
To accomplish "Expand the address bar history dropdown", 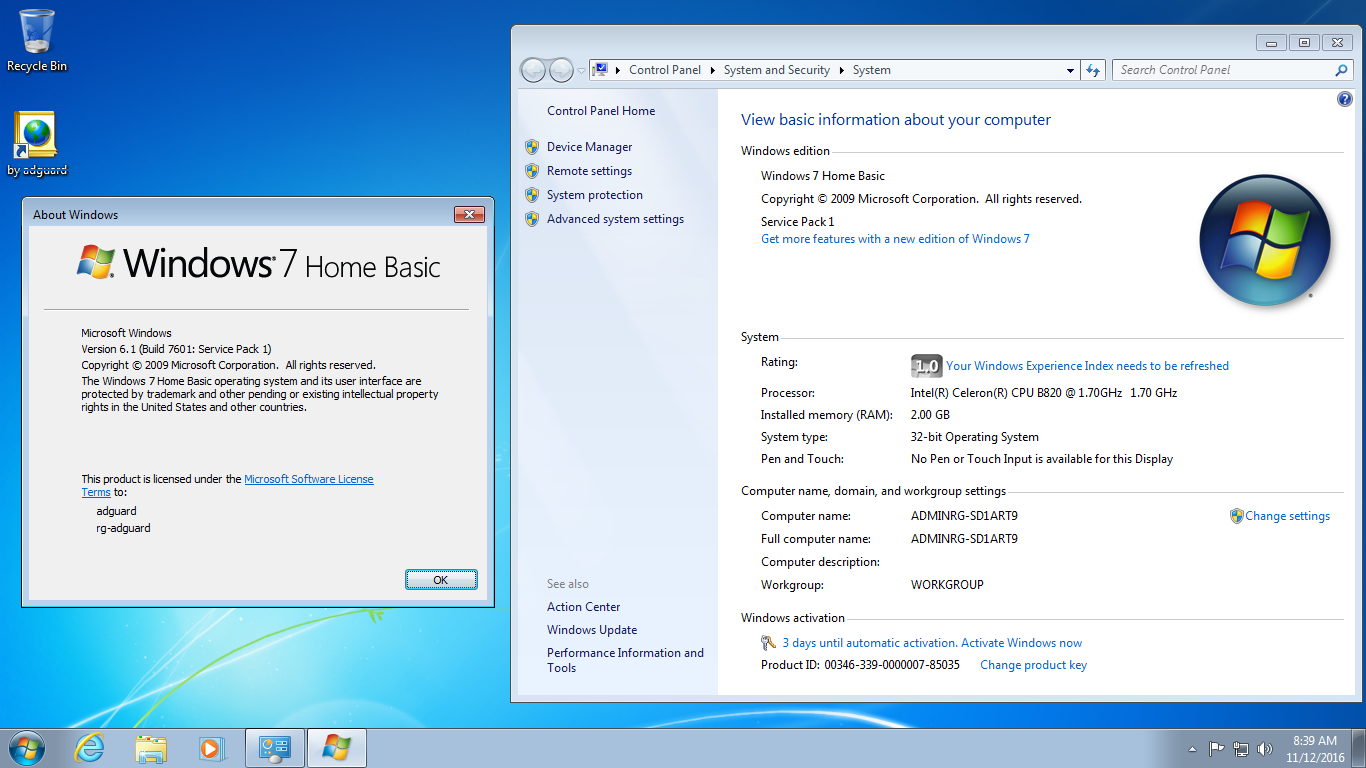I will pyautogui.click(x=1071, y=70).
